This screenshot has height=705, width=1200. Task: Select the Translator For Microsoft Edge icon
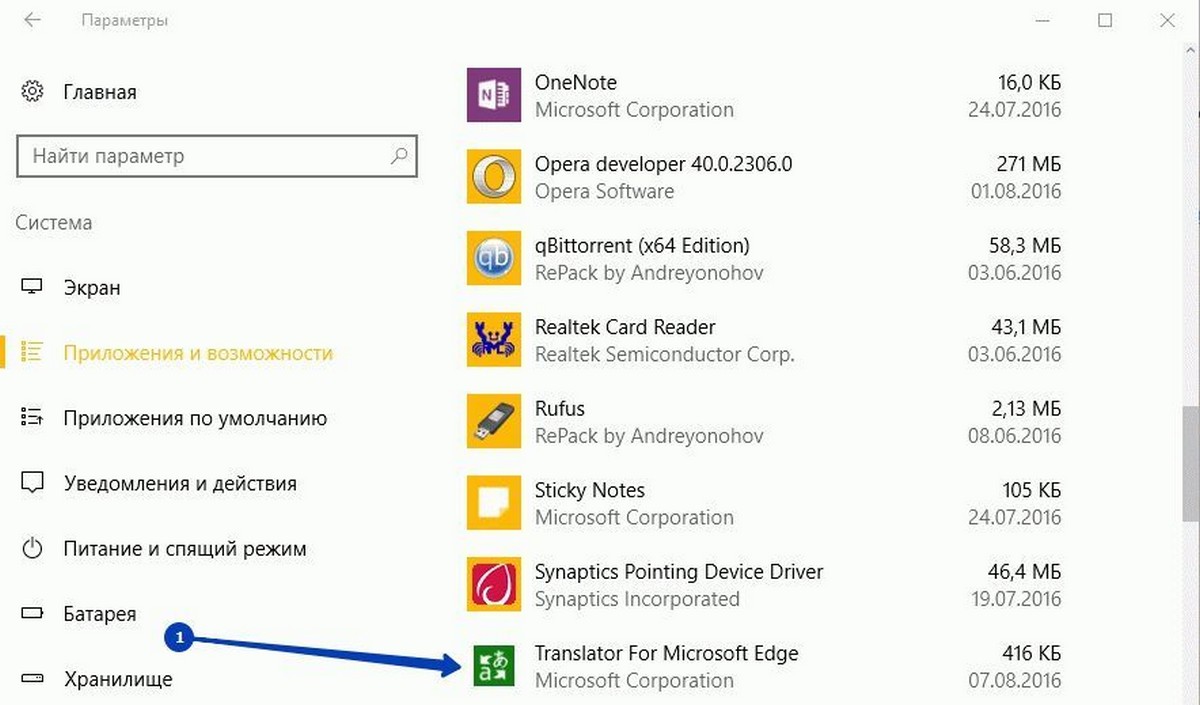tap(495, 666)
